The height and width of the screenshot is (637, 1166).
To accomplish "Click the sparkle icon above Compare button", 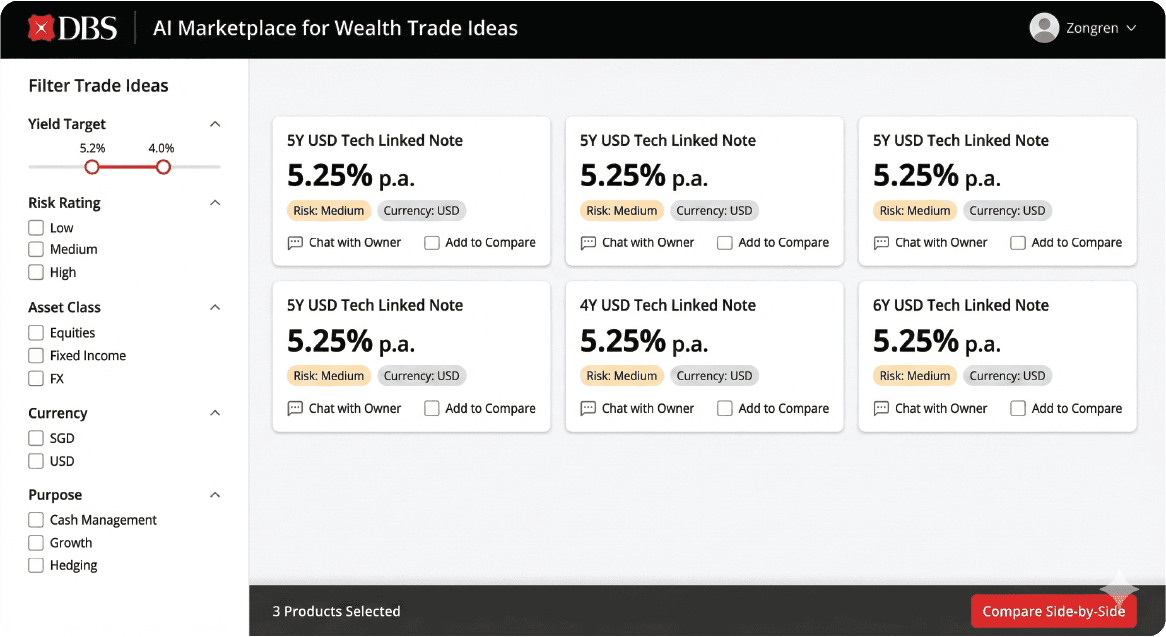I will tap(1119, 589).
